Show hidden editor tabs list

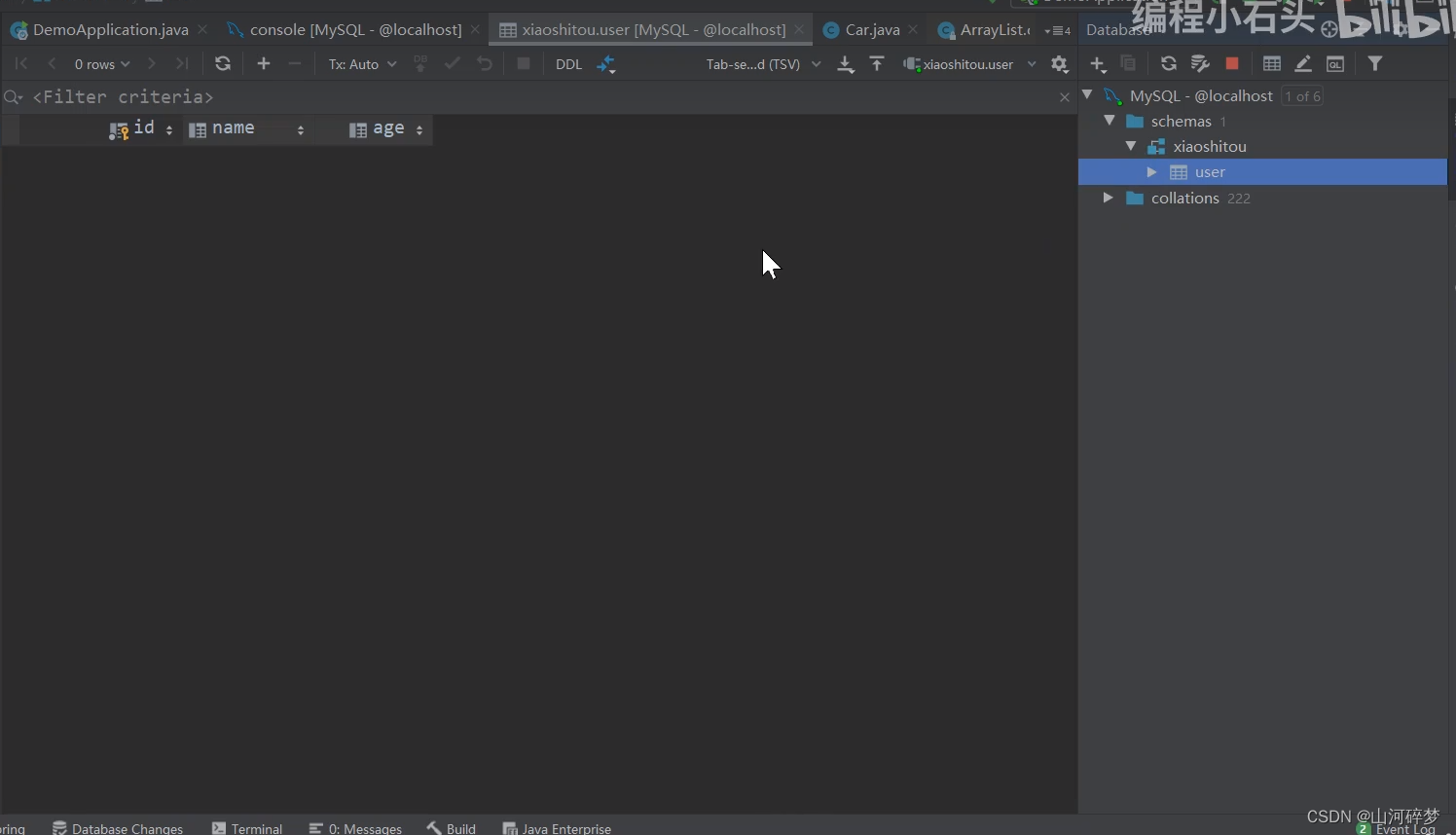[1057, 30]
